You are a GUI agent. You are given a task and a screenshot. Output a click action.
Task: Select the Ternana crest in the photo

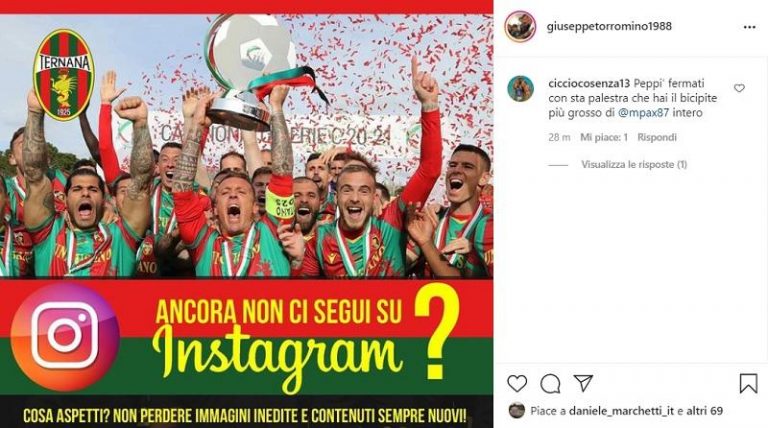click(x=64, y=74)
